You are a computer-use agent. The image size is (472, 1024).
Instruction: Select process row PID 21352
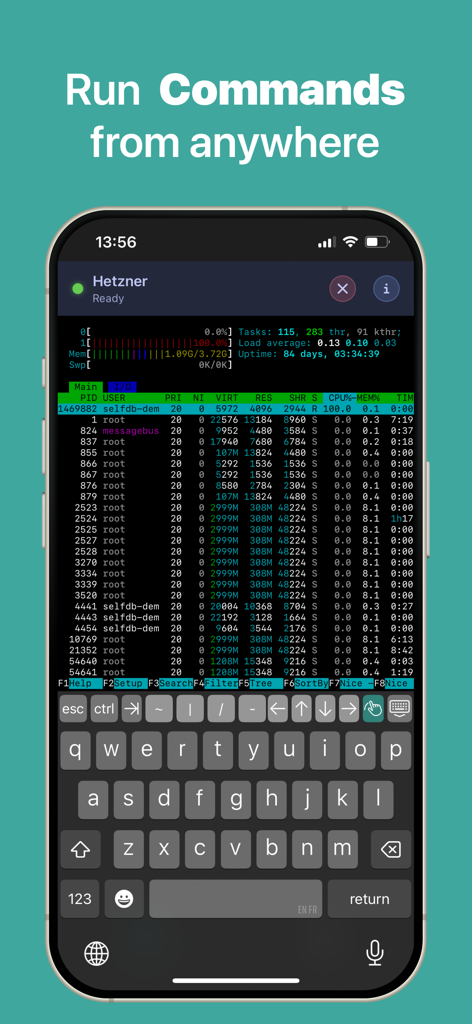pos(236,650)
